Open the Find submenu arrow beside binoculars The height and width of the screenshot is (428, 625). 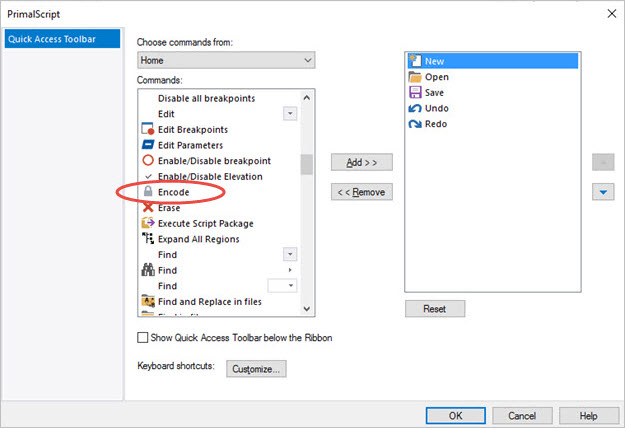[x=290, y=270]
